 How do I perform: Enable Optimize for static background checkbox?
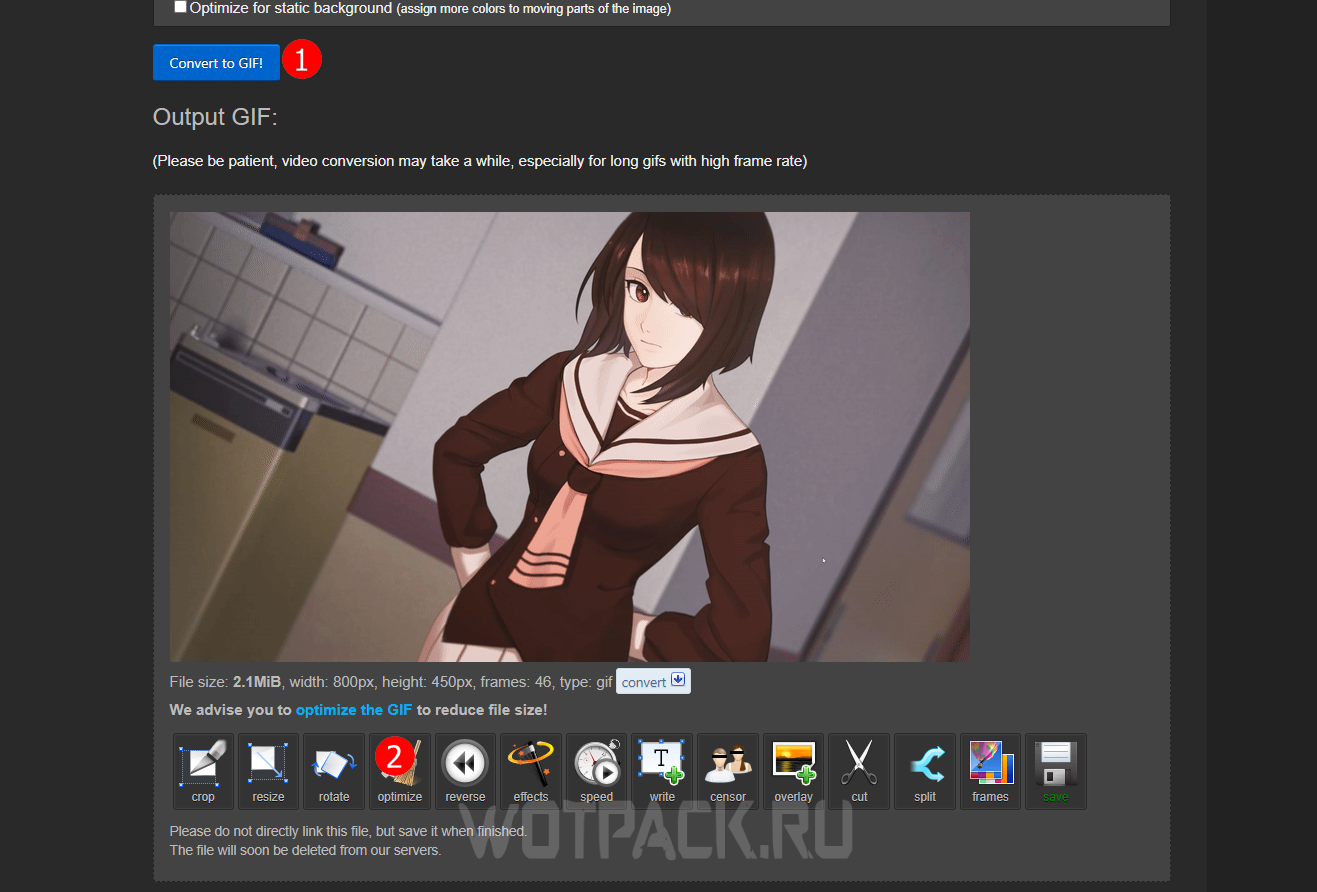(x=180, y=7)
